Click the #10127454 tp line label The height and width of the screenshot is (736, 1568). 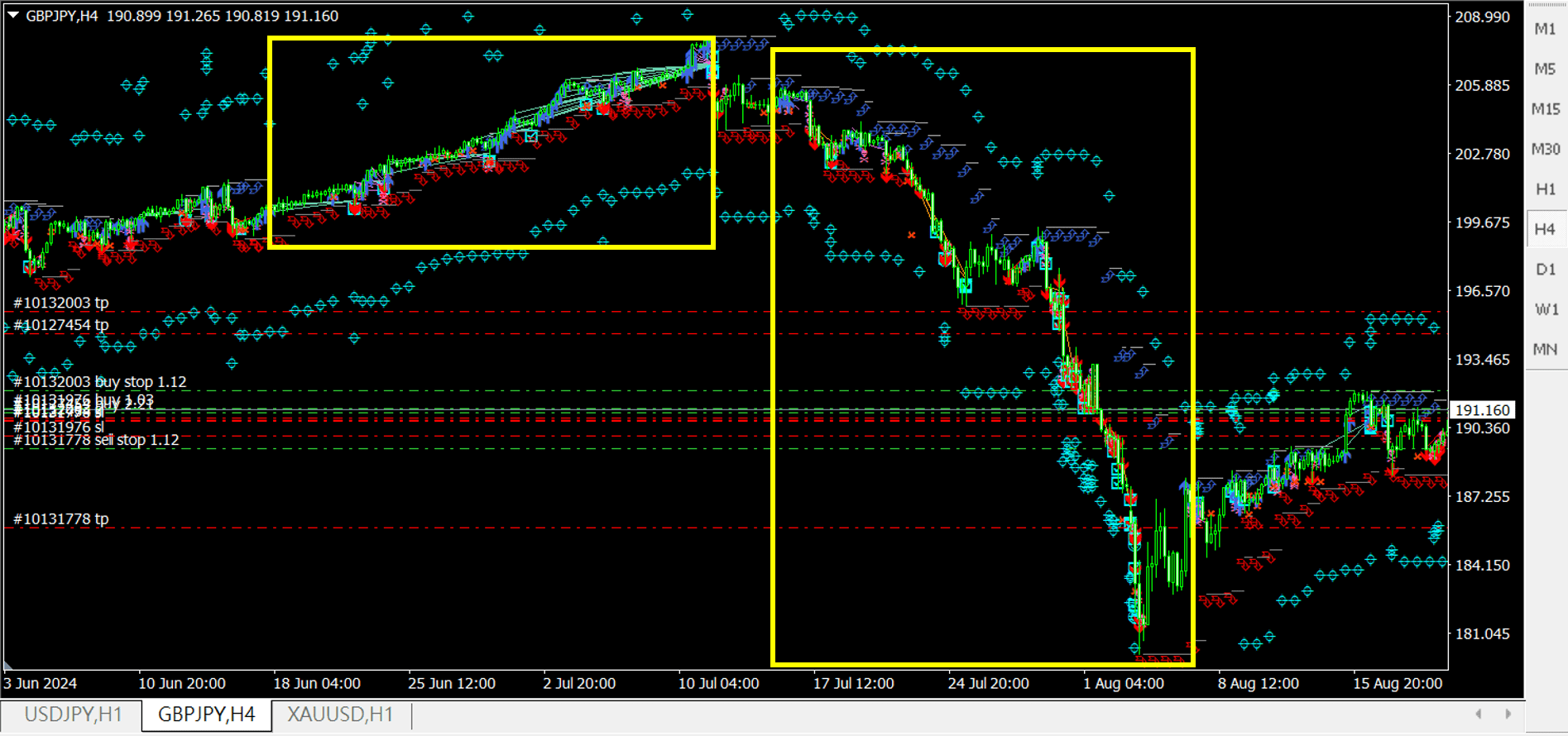coord(61,325)
